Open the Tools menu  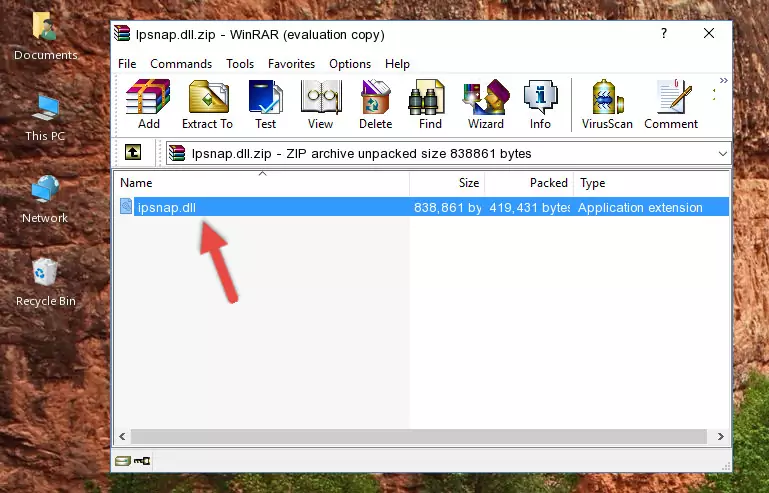pos(240,64)
